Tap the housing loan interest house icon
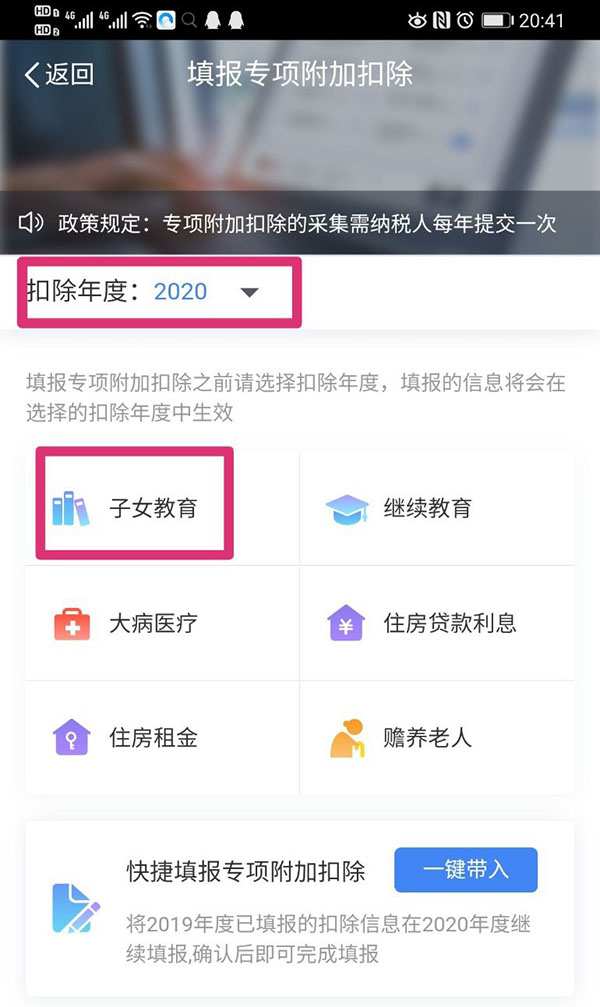This screenshot has height=1007, width=600. pos(346,623)
